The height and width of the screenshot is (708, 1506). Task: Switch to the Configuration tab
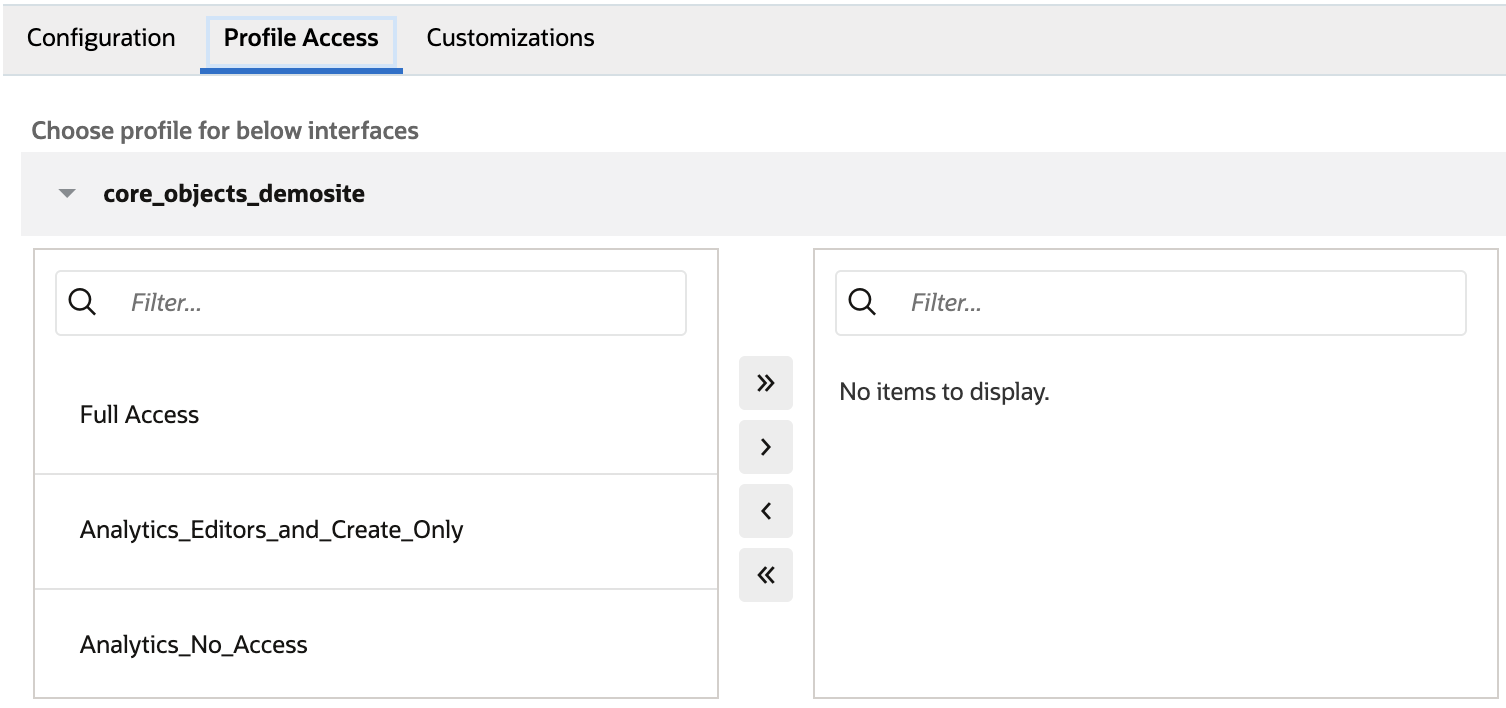[100, 38]
